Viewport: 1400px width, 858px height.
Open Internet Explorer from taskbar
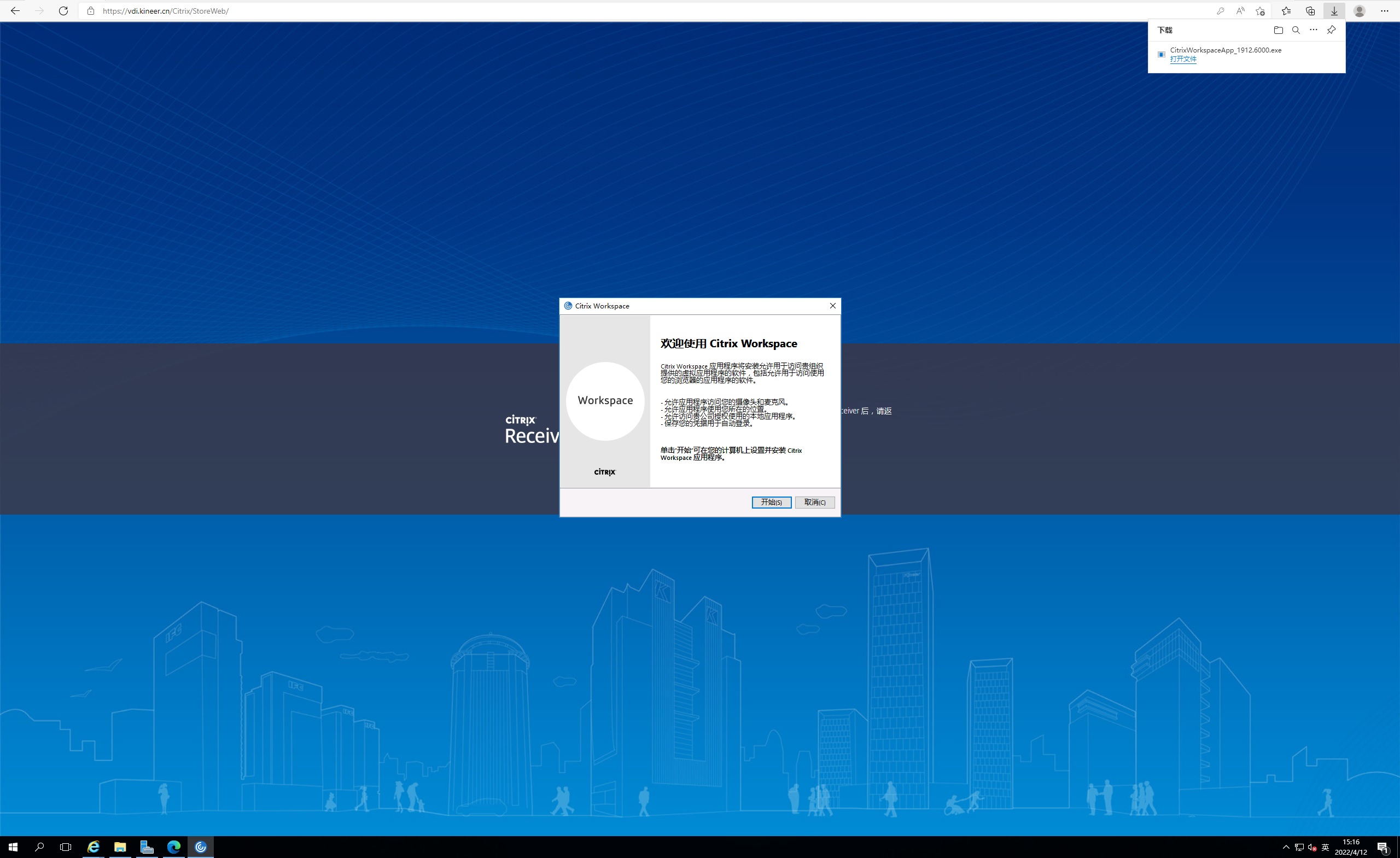[x=93, y=847]
